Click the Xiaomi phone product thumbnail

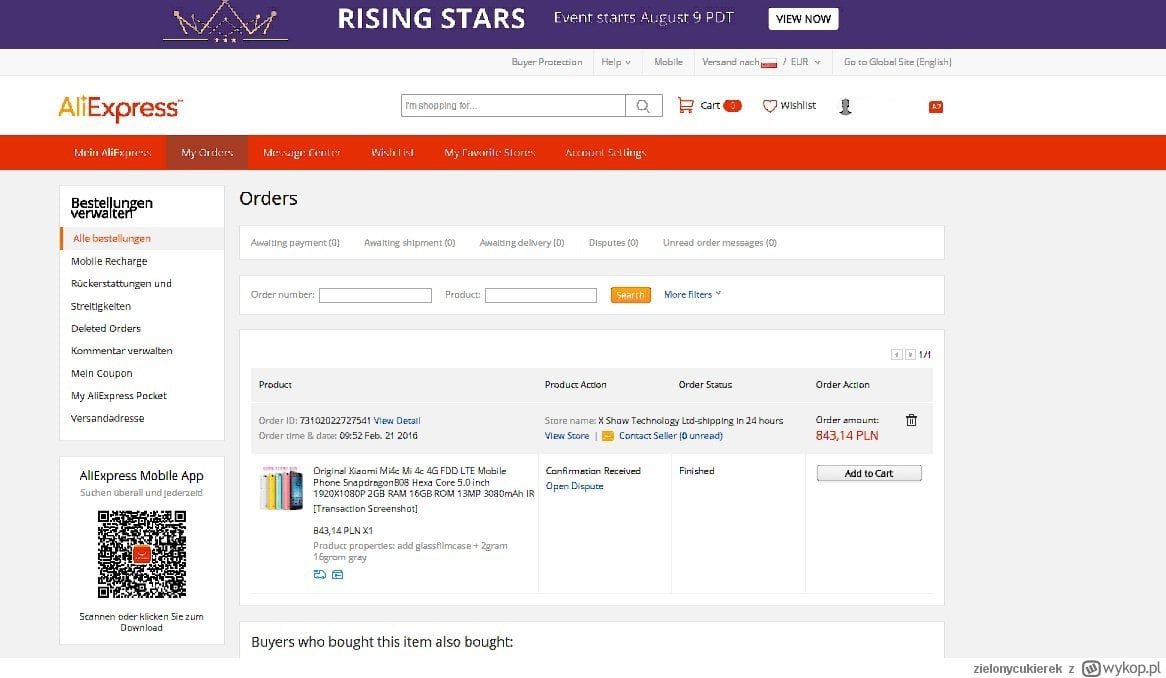(281, 488)
